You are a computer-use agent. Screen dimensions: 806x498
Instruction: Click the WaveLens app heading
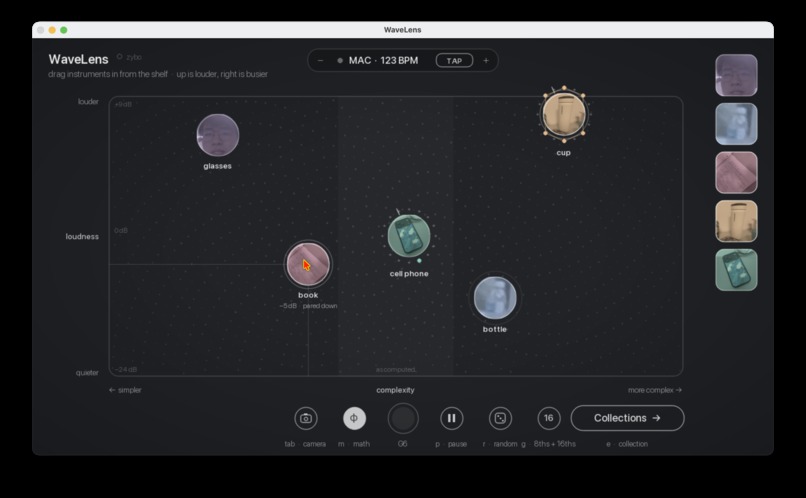(x=79, y=59)
